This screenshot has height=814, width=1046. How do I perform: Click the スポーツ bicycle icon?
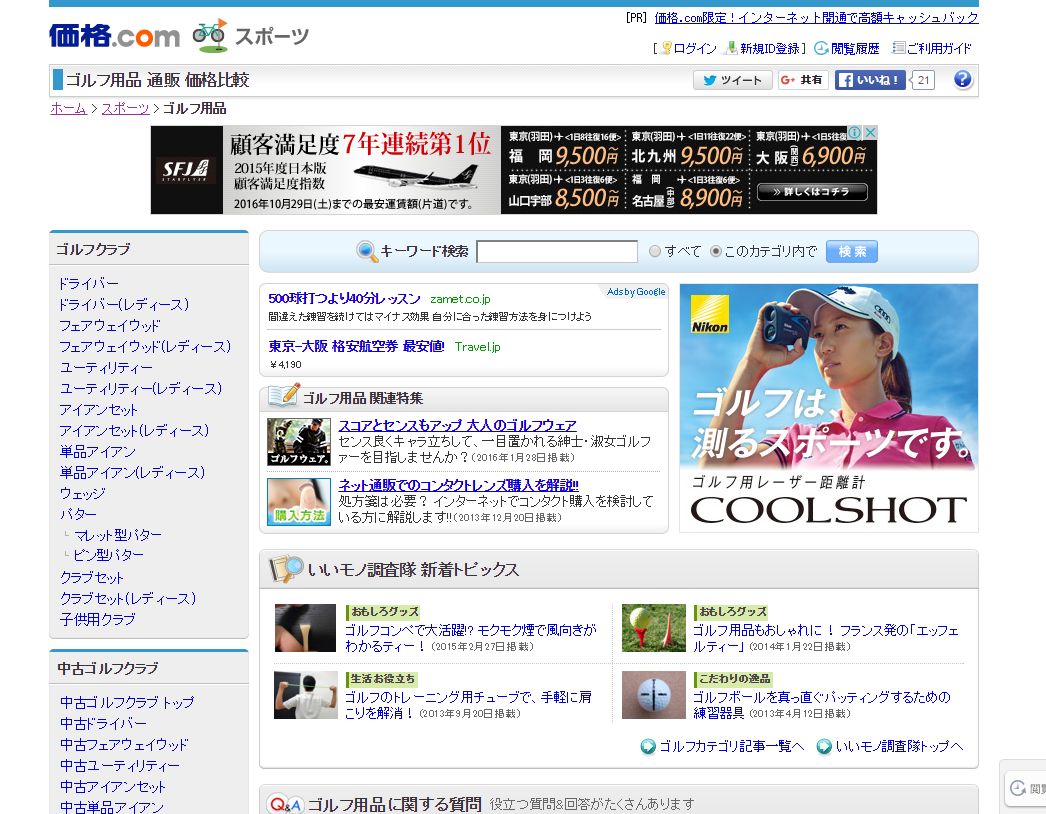(x=210, y=36)
